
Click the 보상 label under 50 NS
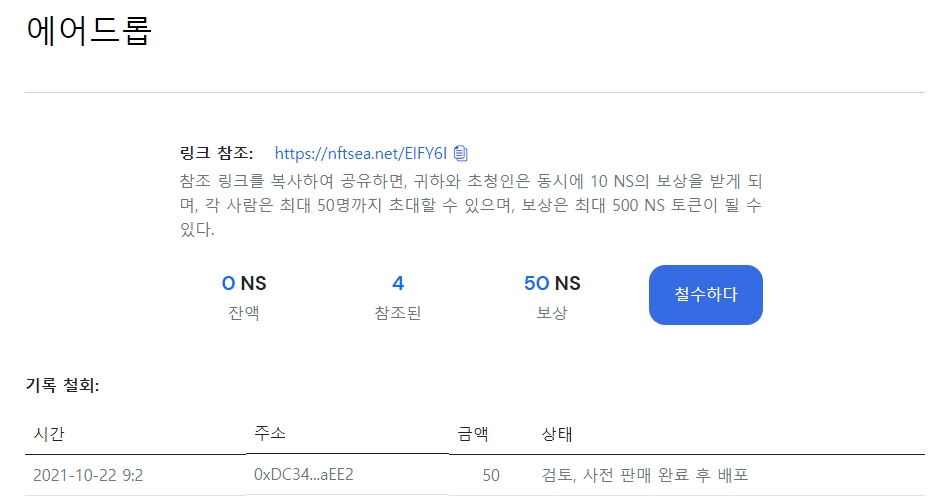coord(552,313)
